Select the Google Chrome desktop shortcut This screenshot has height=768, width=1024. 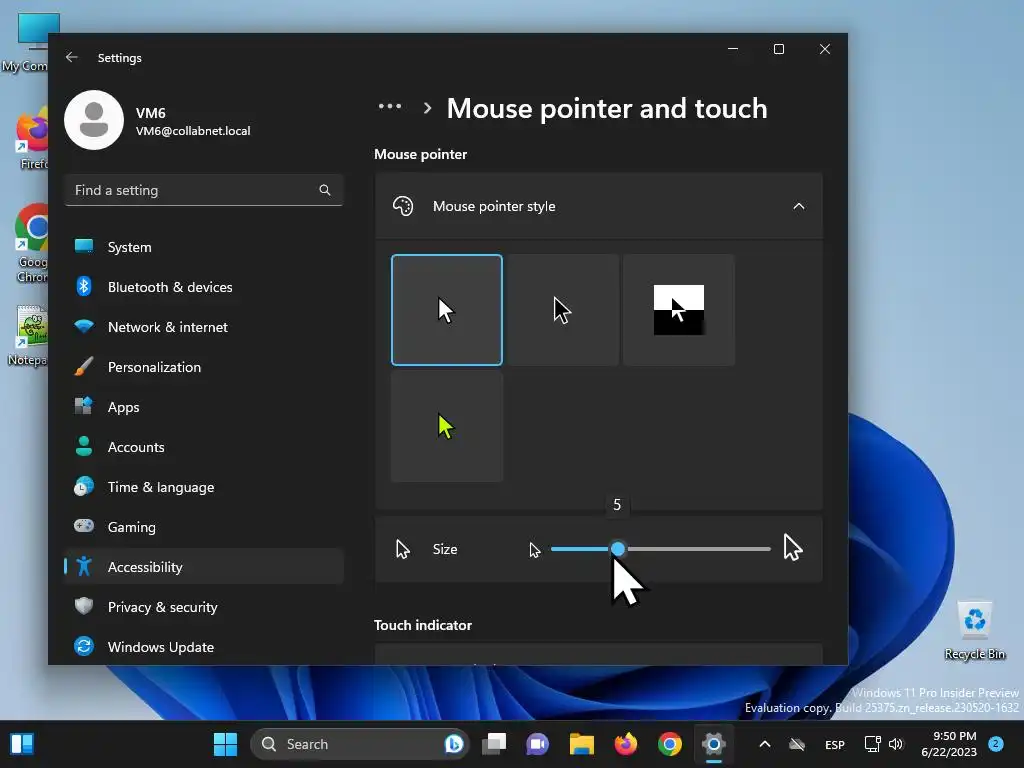click(x=31, y=244)
